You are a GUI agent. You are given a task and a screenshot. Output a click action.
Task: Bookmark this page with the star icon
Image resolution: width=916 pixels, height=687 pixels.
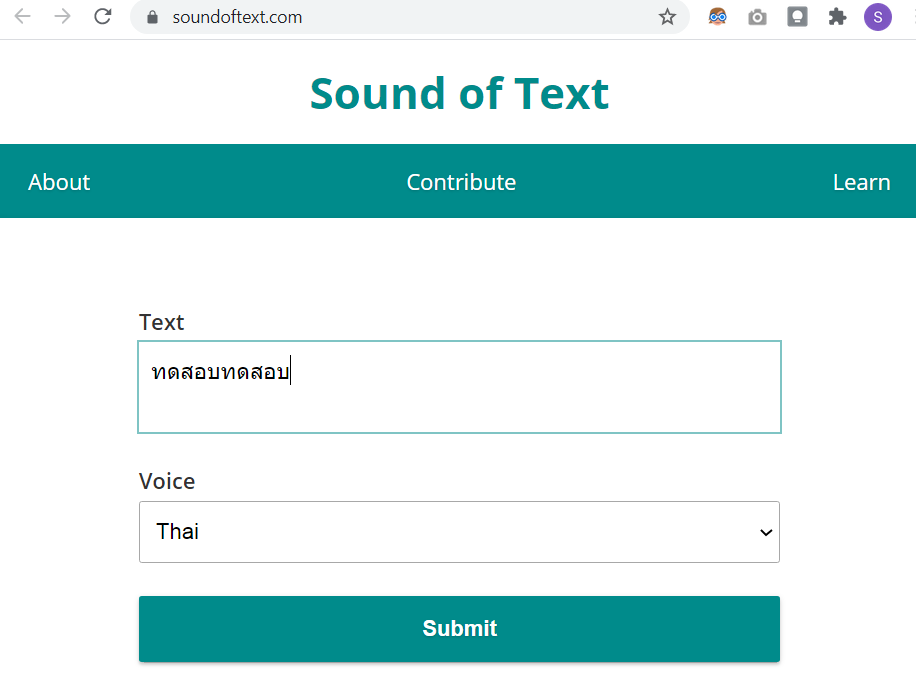[x=667, y=17]
